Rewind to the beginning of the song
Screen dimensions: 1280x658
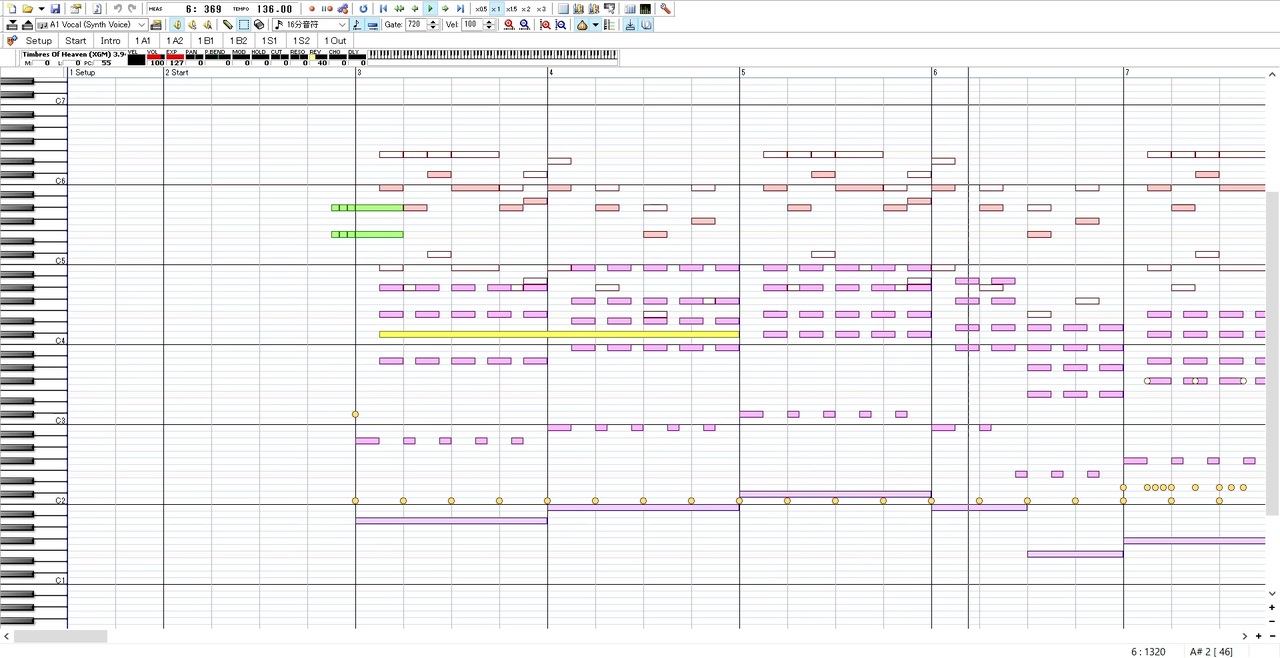(x=383, y=9)
